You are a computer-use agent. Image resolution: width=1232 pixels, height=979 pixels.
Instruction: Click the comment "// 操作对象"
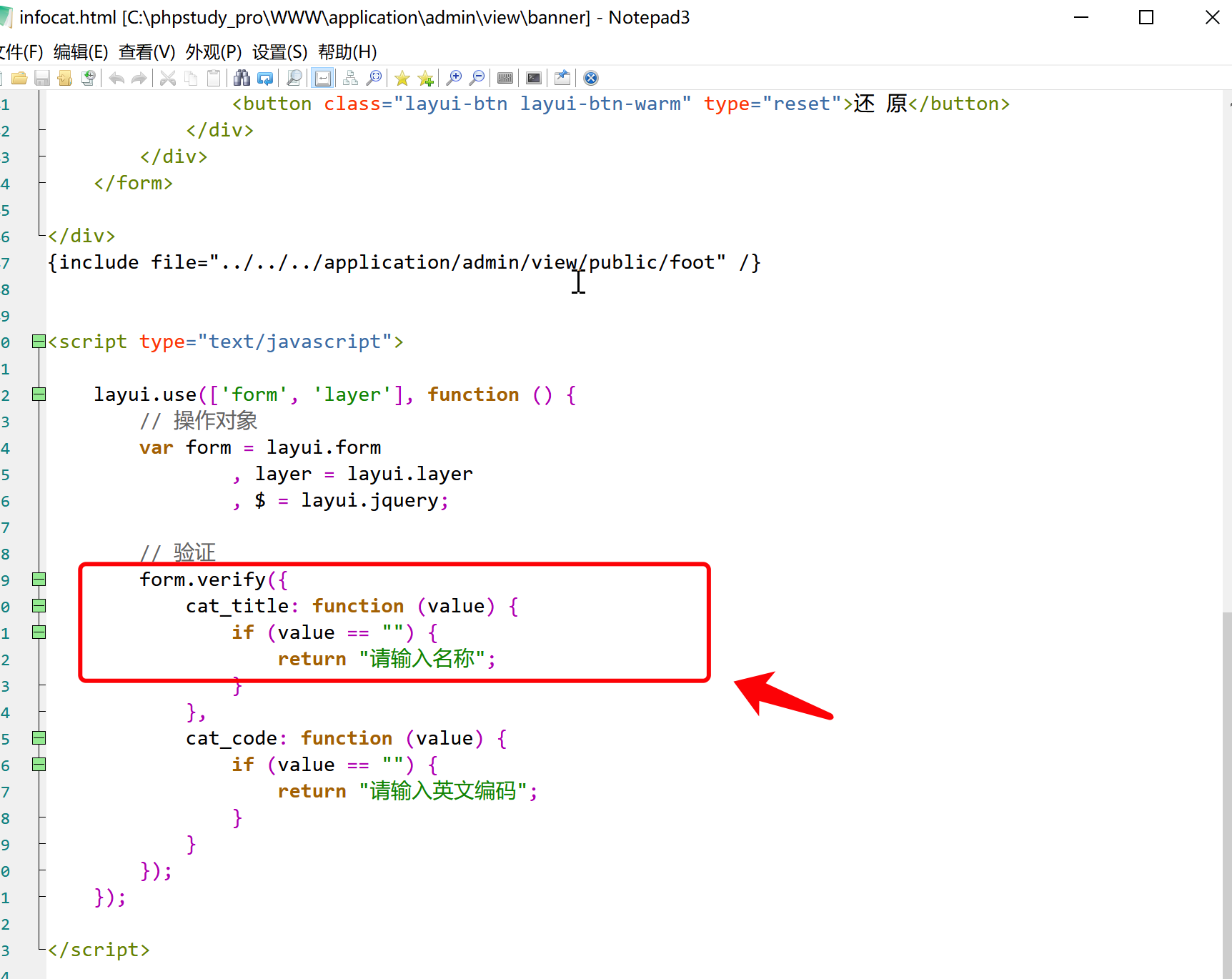(199, 421)
